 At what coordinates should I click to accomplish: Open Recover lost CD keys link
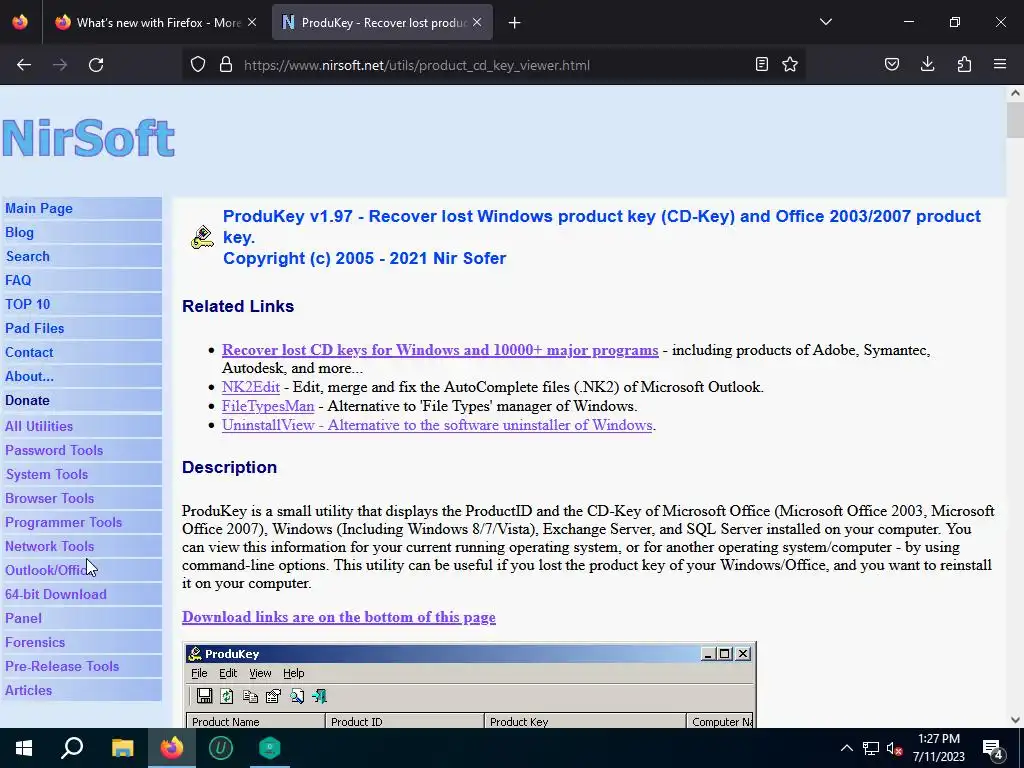click(x=440, y=350)
